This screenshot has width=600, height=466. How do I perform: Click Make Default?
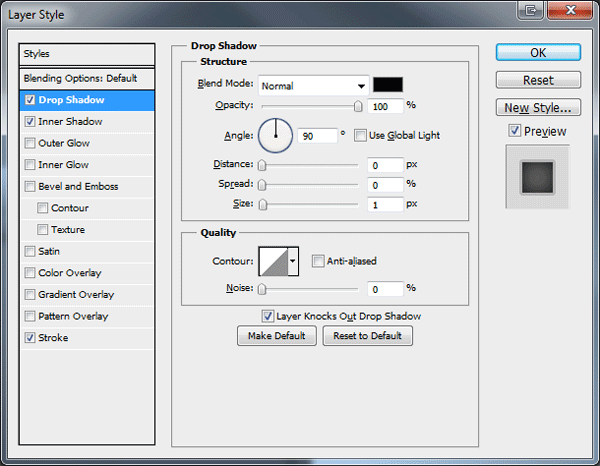coord(277,336)
